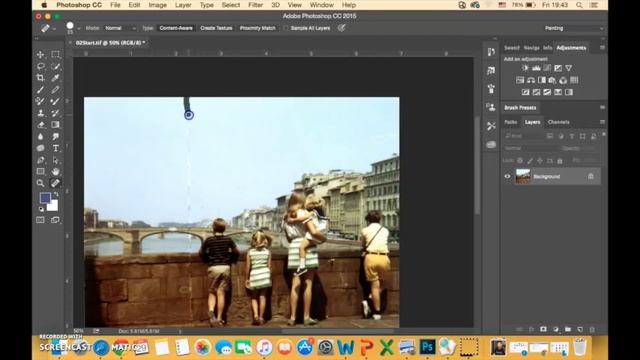Select the Crop tool
The image size is (640, 360).
click(x=40, y=78)
